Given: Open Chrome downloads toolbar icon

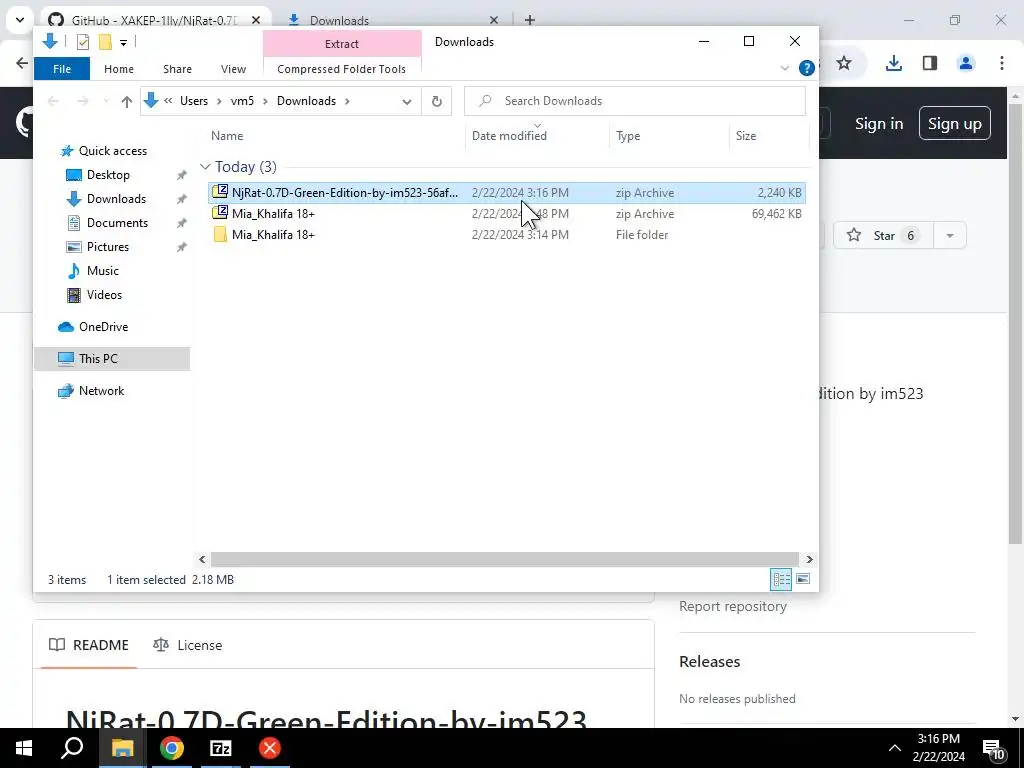Looking at the screenshot, I should click(893, 63).
